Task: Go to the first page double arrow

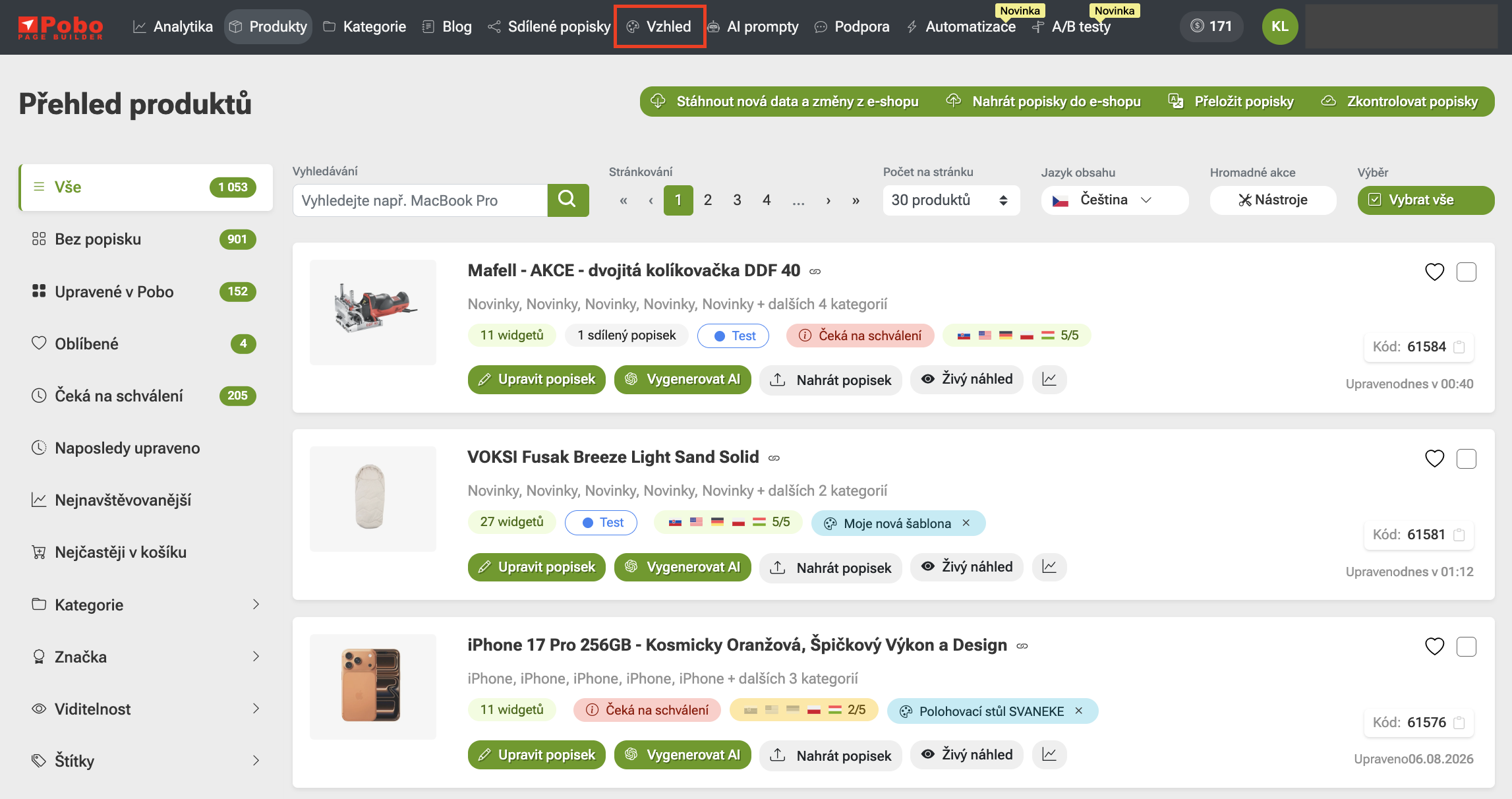Action: (x=624, y=200)
